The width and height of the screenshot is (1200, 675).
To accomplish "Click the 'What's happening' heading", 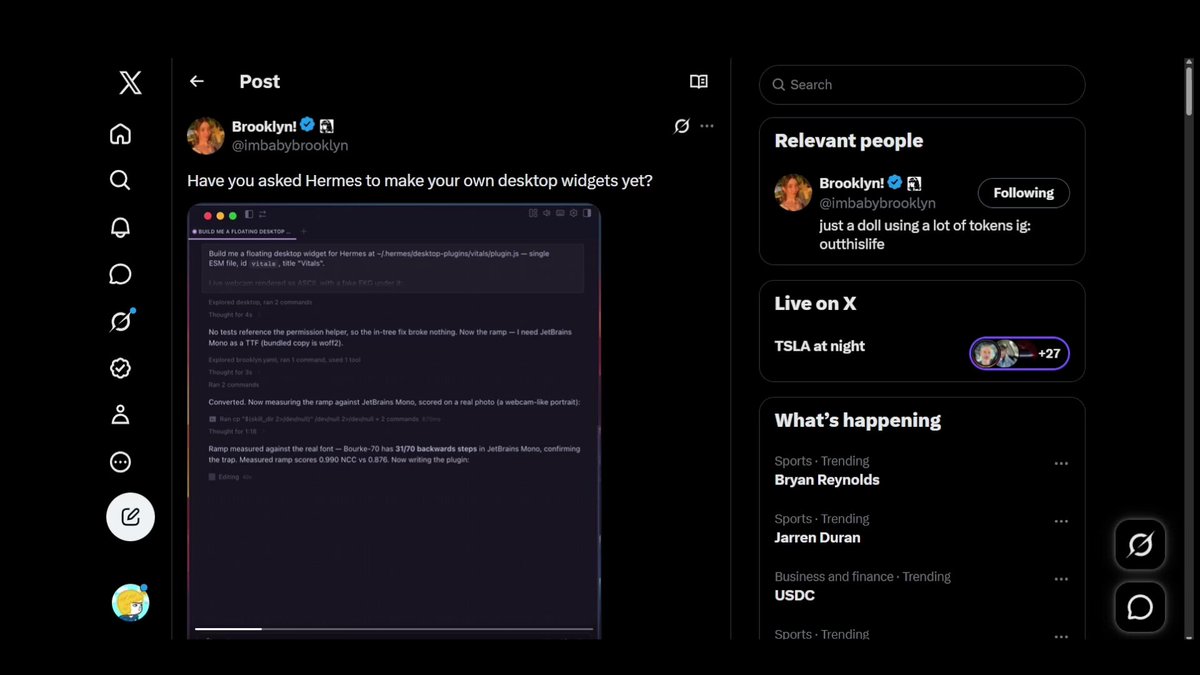I will 858,420.
